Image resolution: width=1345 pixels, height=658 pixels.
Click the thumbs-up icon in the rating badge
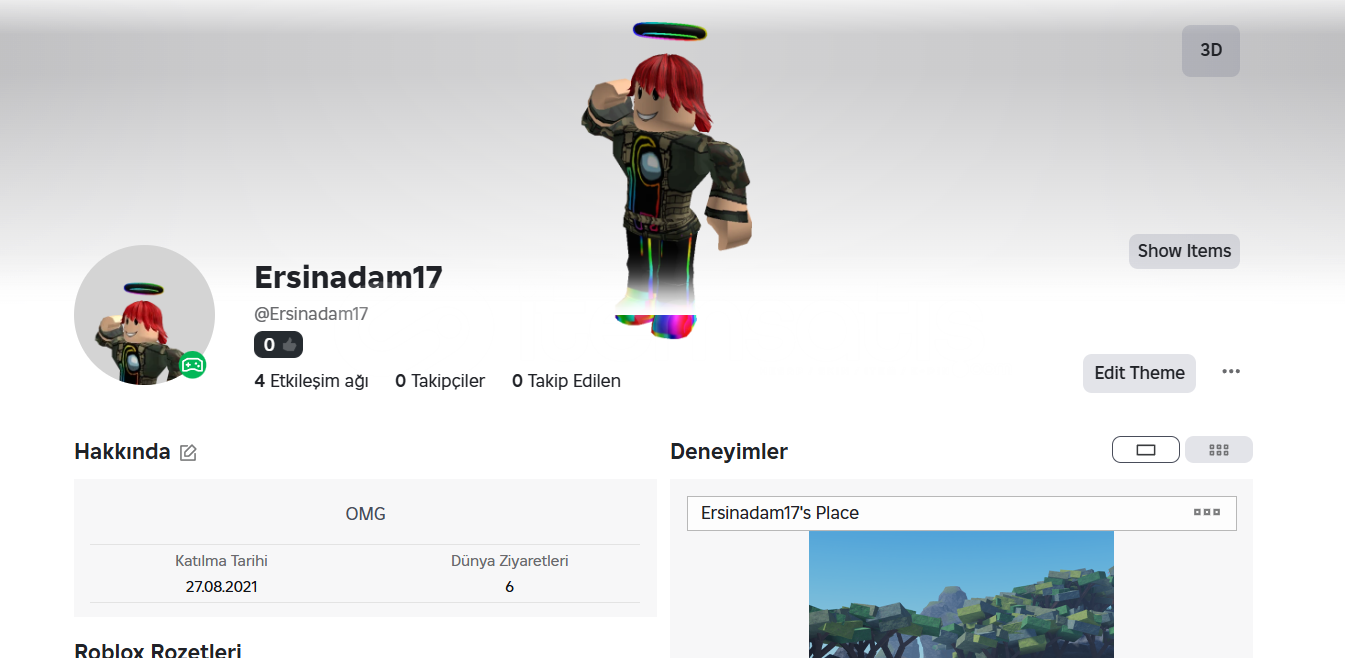pyautogui.click(x=290, y=345)
